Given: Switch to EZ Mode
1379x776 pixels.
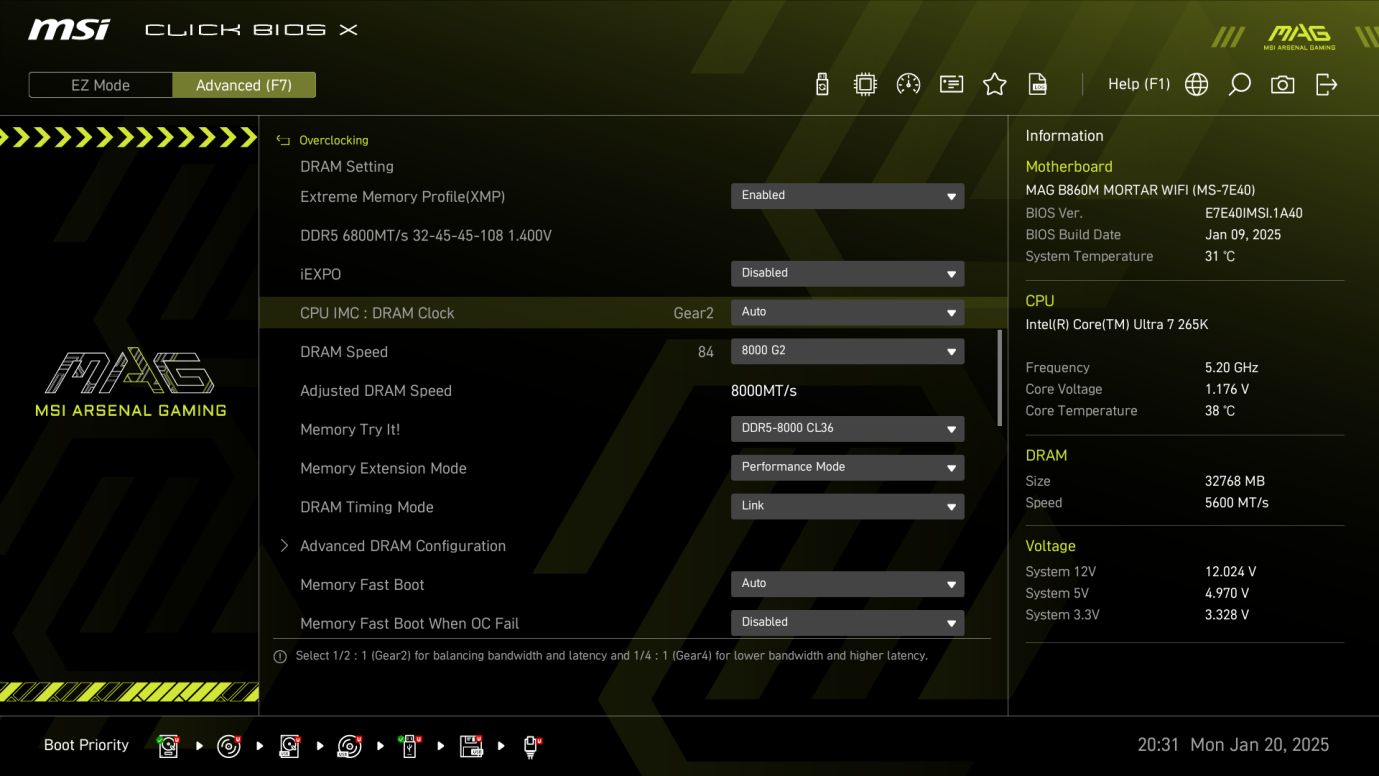Looking at the screenshot, I should (x=100, y=85).
